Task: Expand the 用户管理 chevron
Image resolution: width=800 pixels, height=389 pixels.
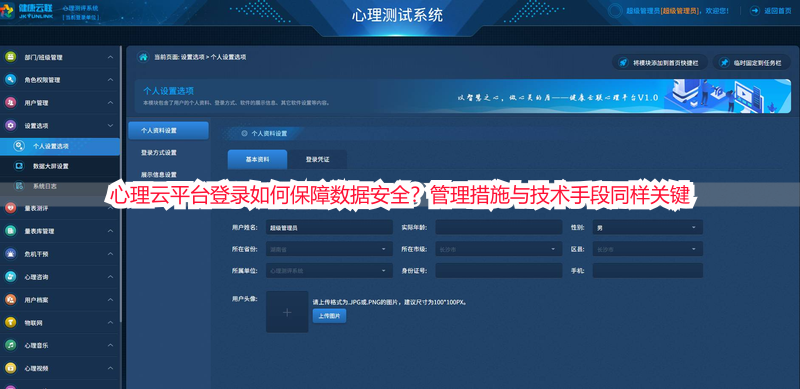Action: 110,103
